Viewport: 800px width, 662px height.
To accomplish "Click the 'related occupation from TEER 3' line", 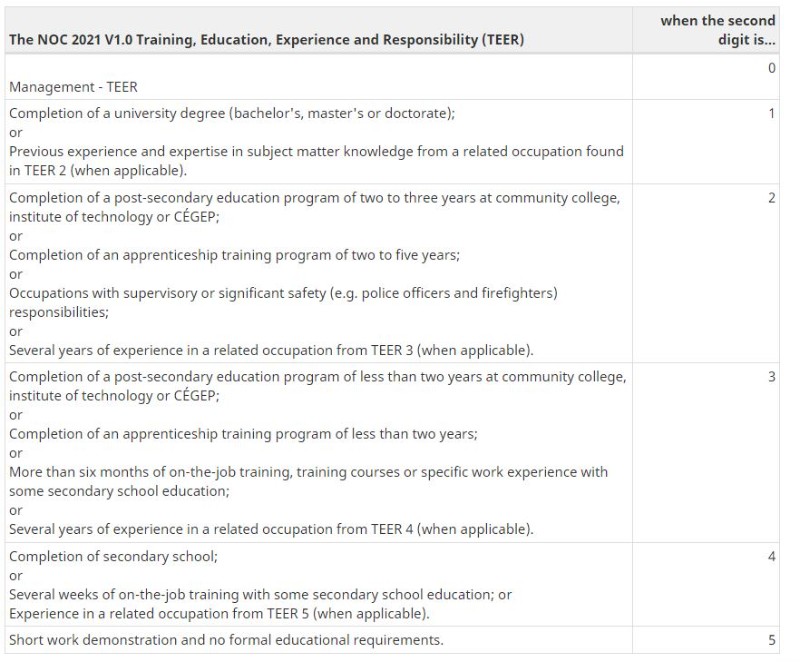I will tap(271, 350).
